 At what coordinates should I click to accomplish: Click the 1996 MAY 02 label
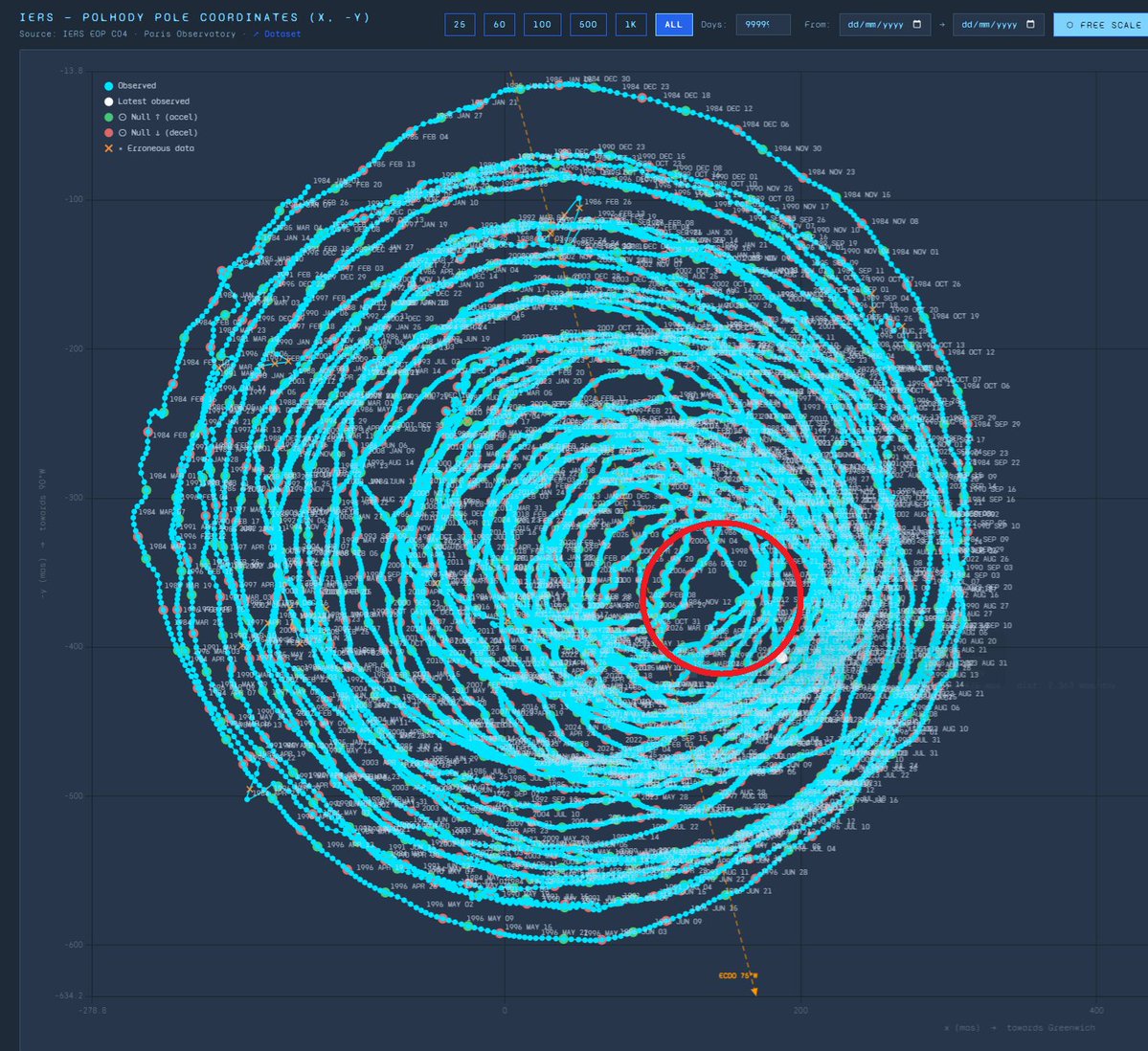[x=450, y=904]
